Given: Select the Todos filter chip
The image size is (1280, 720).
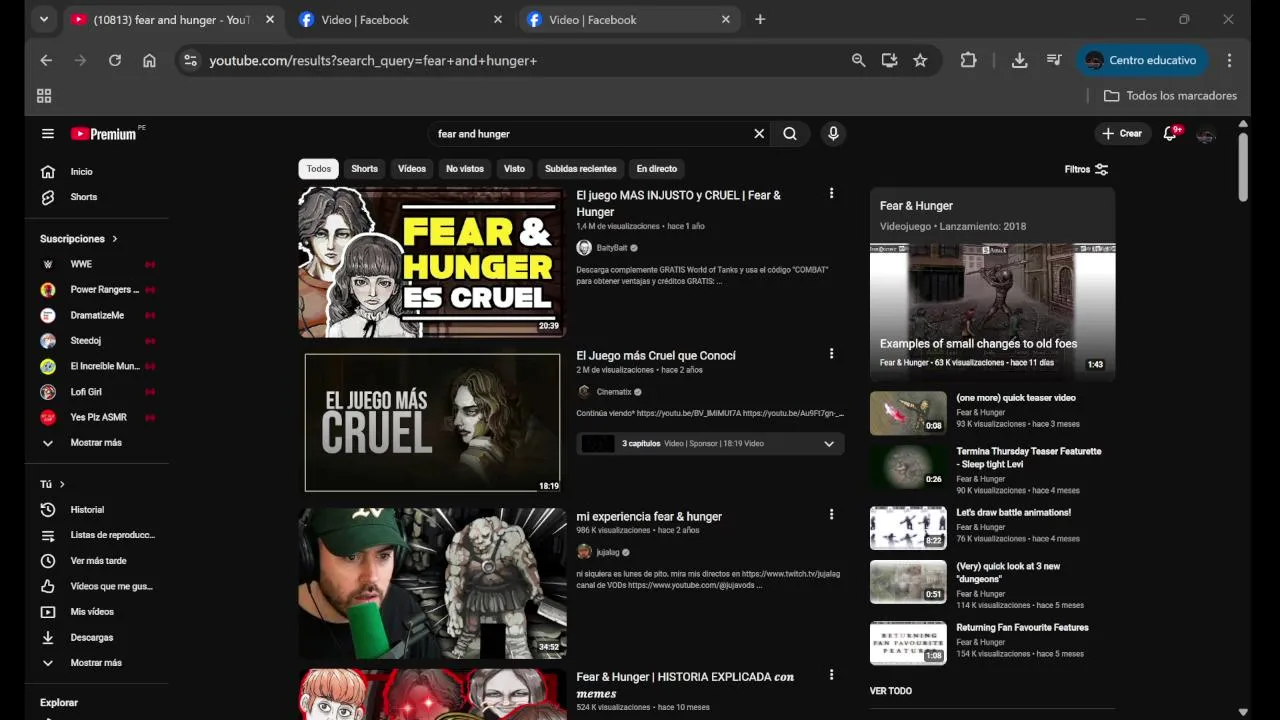Looking at the screenshot, I should tap(319, 169).
